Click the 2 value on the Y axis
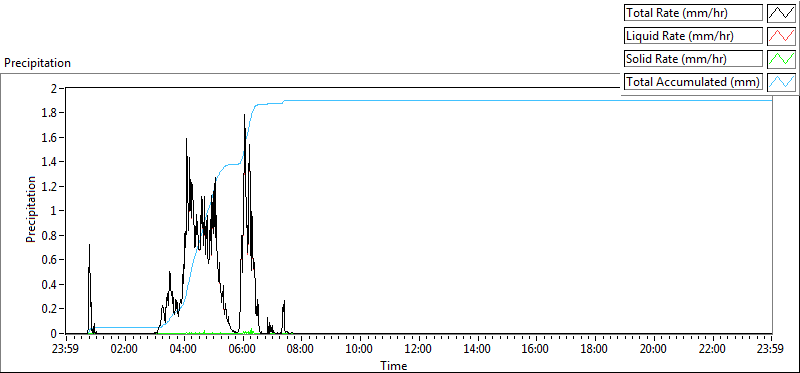The height and width of the screenshot is (373, 800). tap(54, 88)
